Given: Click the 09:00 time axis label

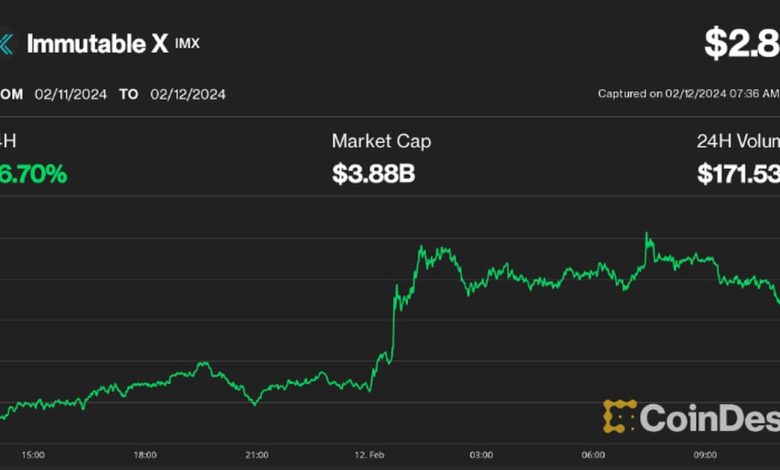Looking at the screenshot, I should tap(705, 455).
